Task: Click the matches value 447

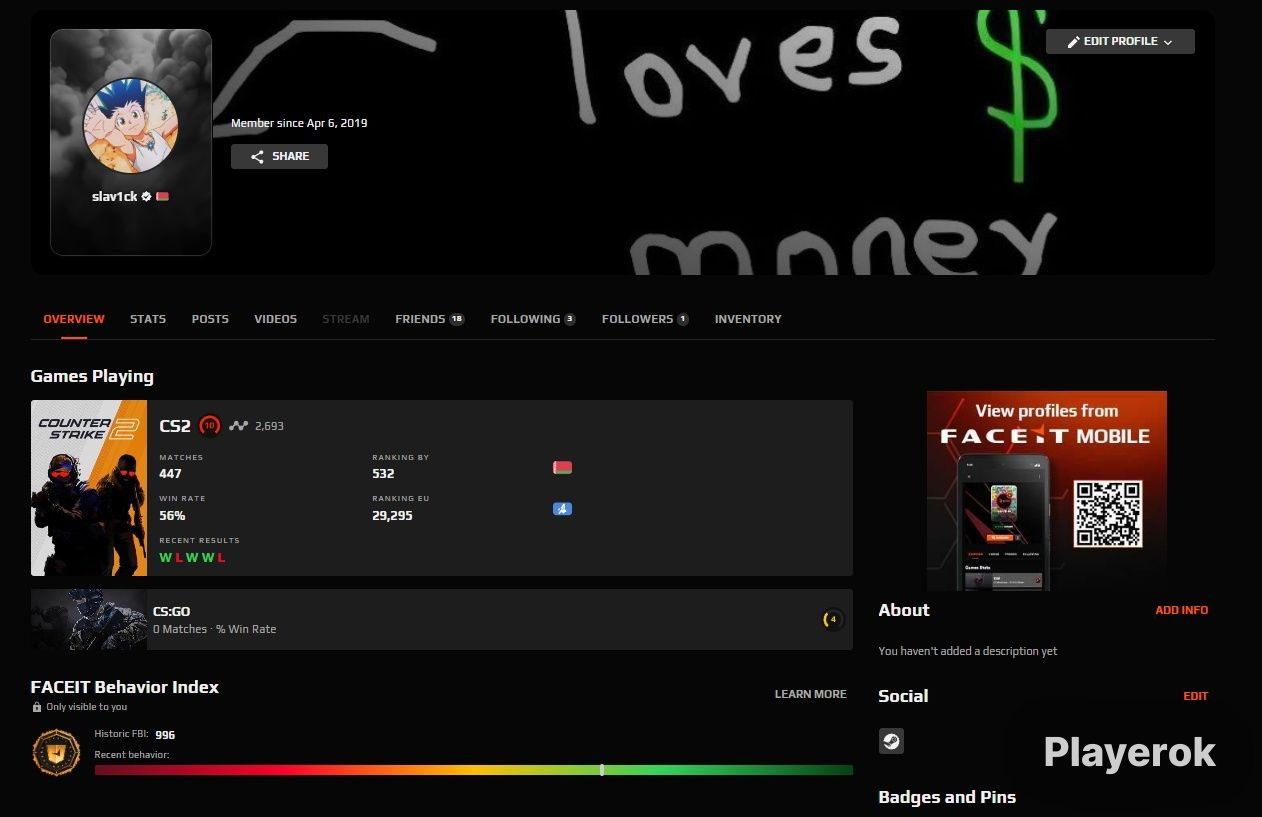Action: coord(170,474)
